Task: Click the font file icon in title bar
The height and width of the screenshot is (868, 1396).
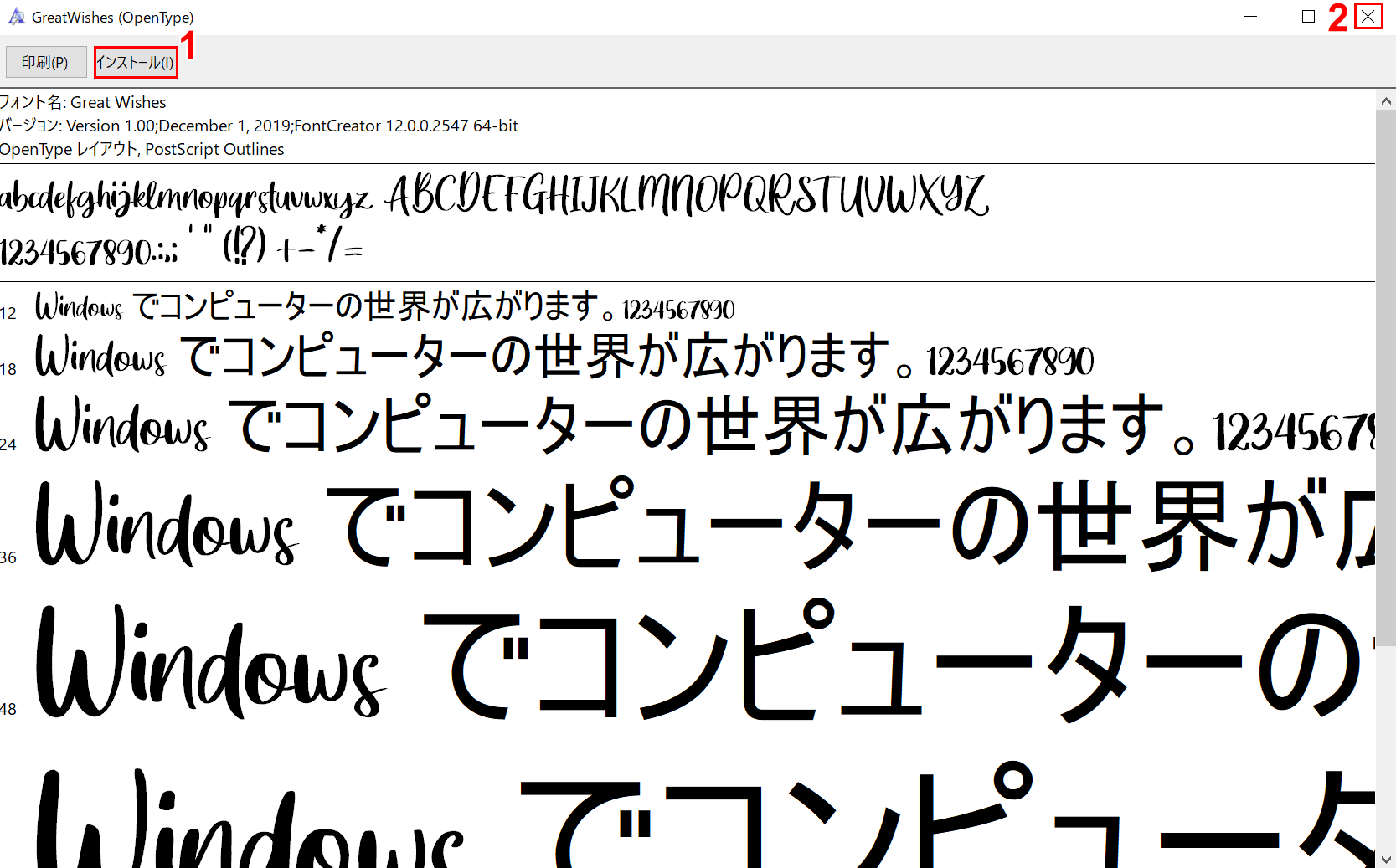Action: (16, 17)
